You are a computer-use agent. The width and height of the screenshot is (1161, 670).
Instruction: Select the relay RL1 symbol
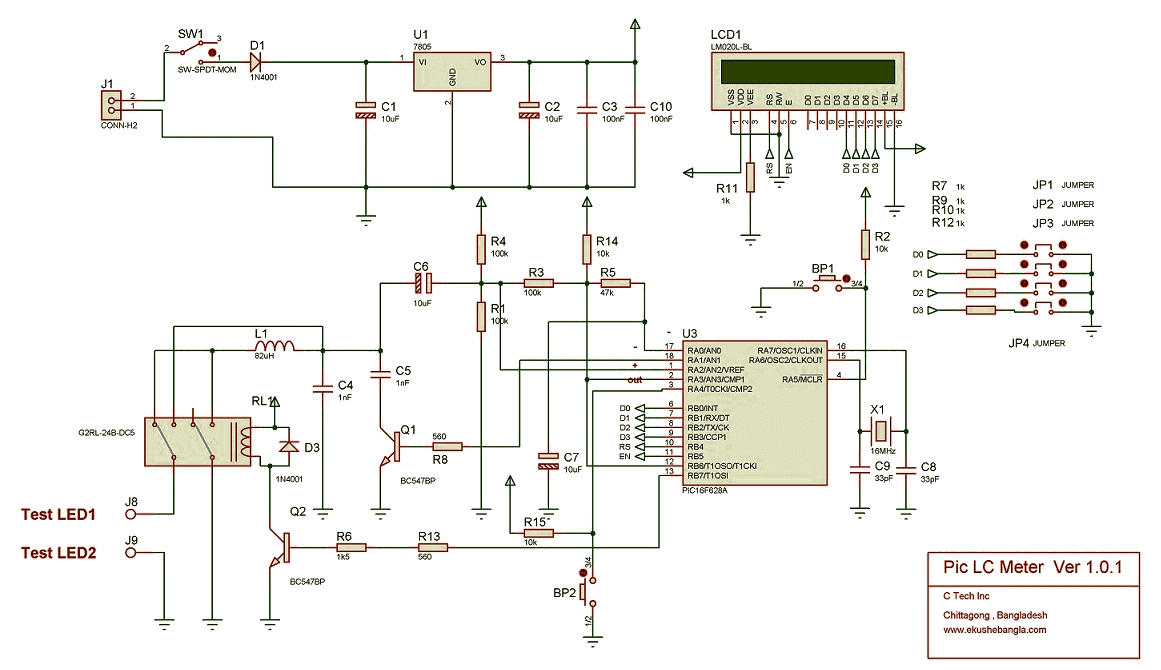(x=198, y=441)
